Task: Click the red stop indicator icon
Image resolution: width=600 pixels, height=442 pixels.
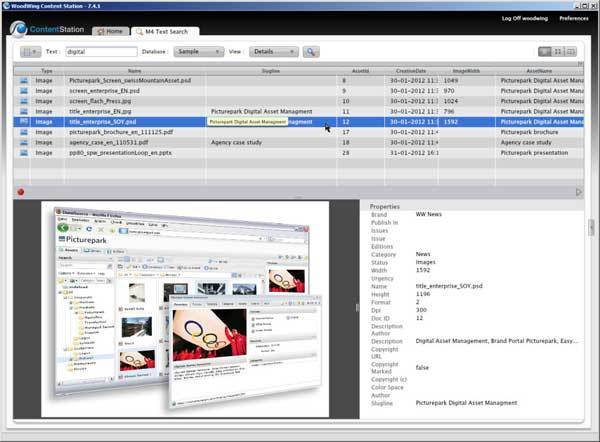Action: pyautogui.click(x=21, y=192)
